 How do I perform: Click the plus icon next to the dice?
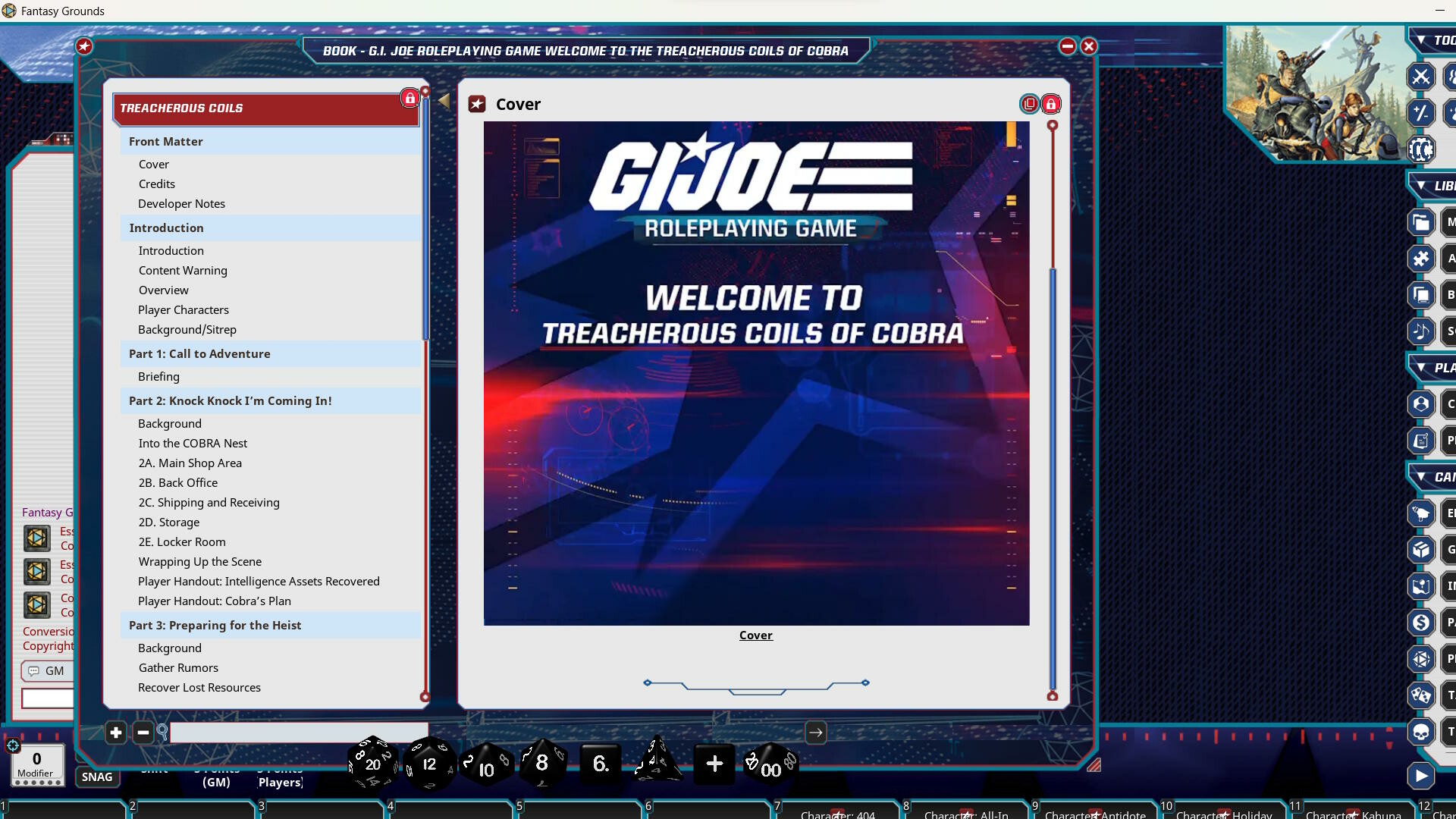(x=714, y=764)
